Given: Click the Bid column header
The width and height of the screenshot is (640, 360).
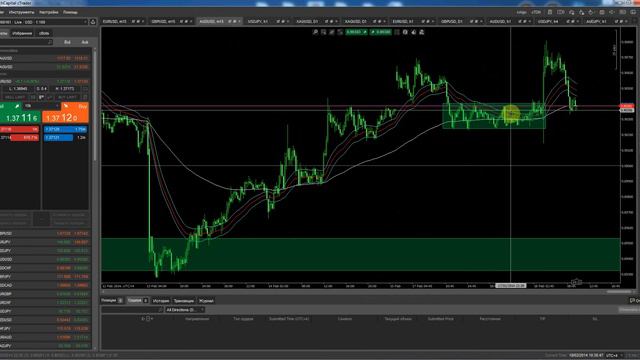Looking at the screenshot, I should 67,42.
